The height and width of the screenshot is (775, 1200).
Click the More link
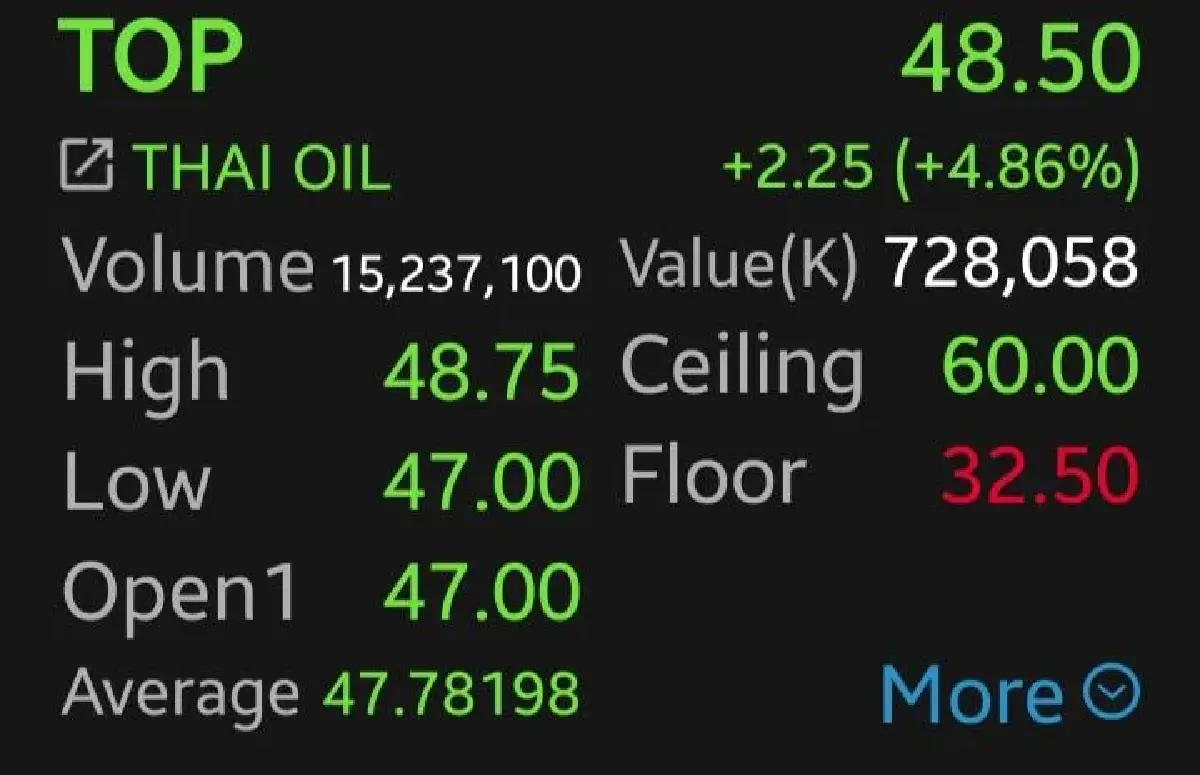point(970,690)
